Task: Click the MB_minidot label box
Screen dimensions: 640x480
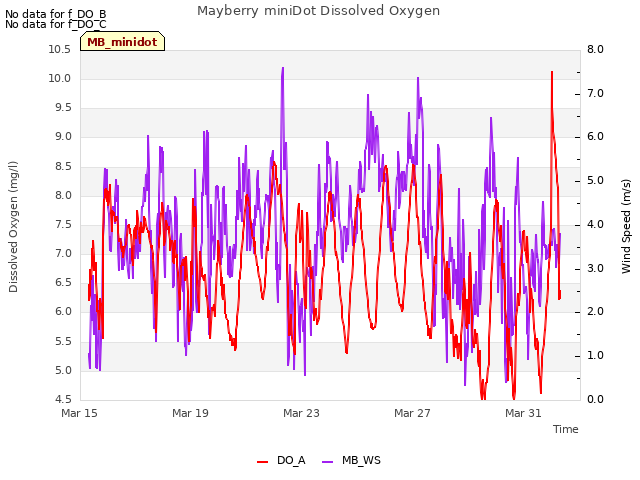Action: pyautogui.click(x=122, y=41)
